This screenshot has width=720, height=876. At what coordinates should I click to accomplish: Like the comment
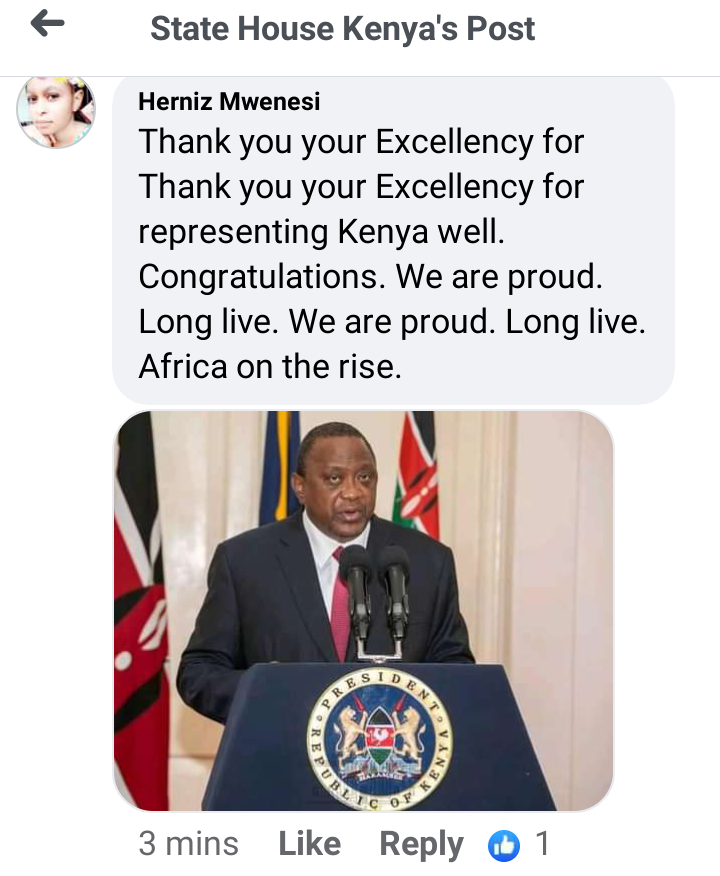pyautogui.click(x=309, y=844)
